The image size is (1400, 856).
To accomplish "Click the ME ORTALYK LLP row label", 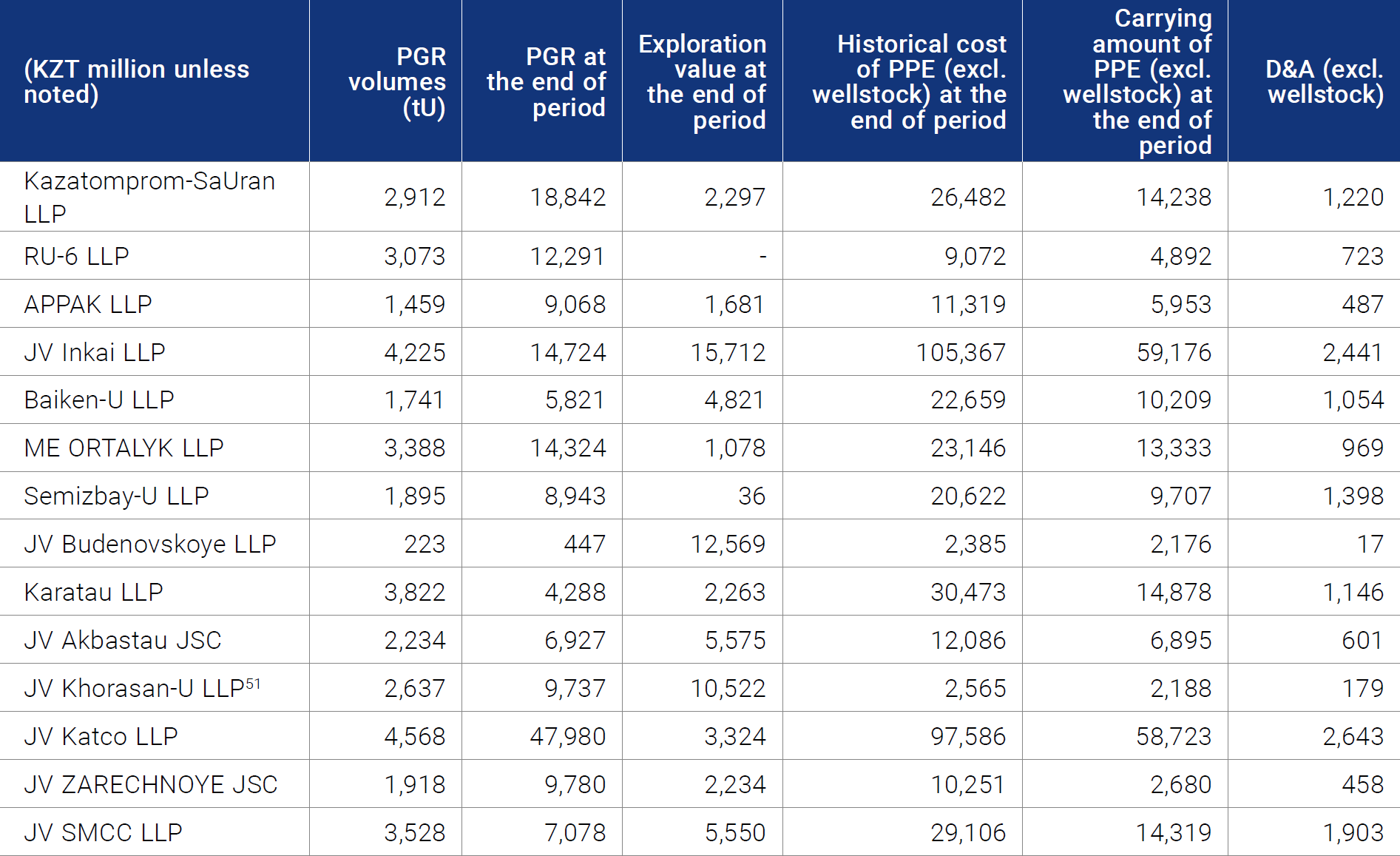I will click(124, 448).
